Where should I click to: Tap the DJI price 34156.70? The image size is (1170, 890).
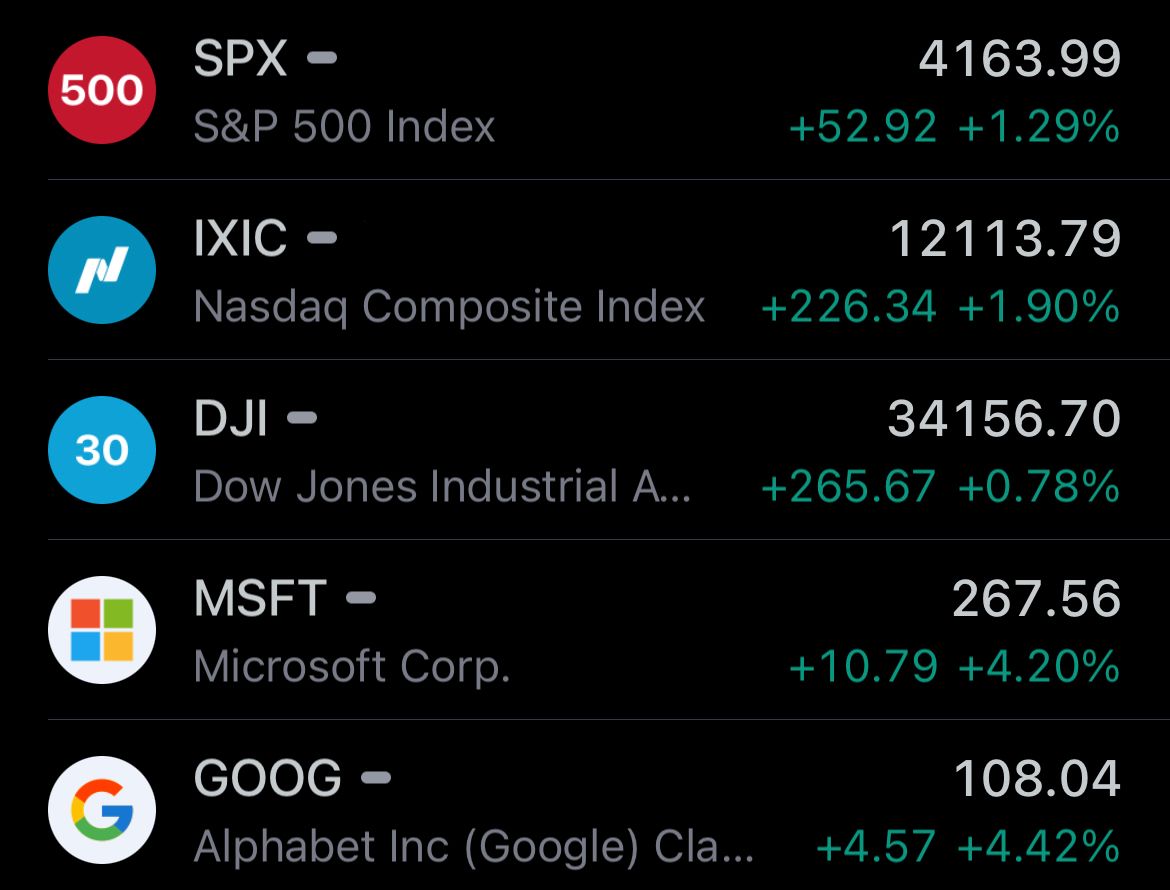pos(1004,419)
